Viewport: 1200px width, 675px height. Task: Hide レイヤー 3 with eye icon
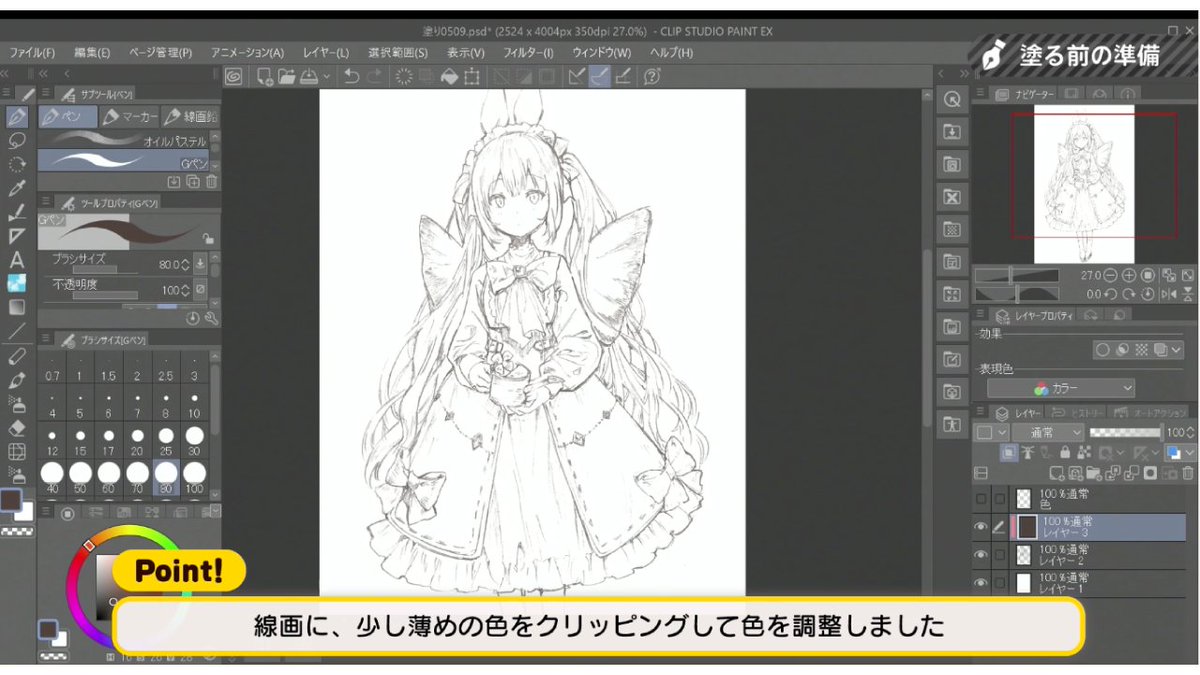(x=981, y=527)
